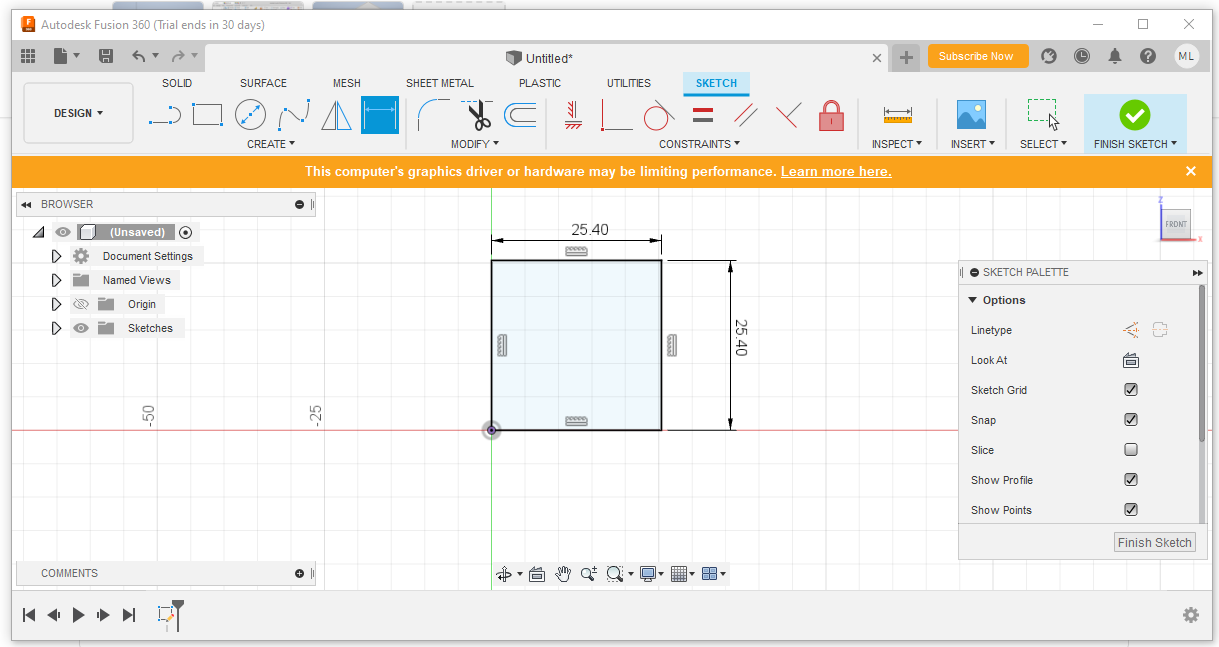Click Finish Sketch button in Sketch Palette
This screenshot has height=647, width=1219.
[1154, 542]
